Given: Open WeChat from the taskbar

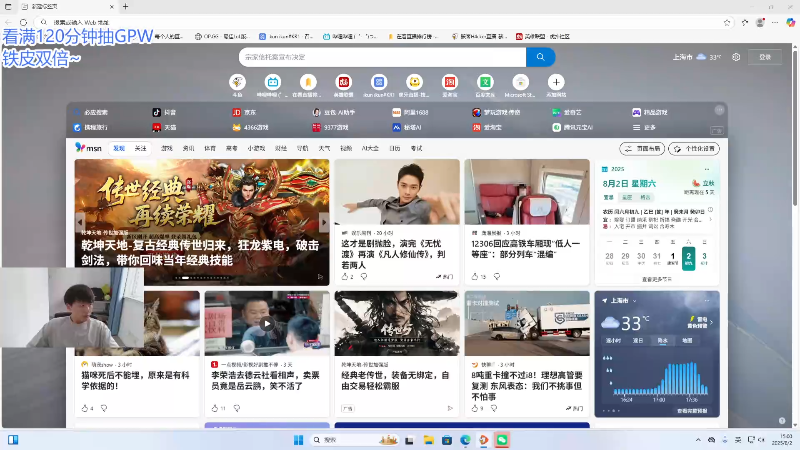Looking at the screenshot, I should tap(502, 440).
